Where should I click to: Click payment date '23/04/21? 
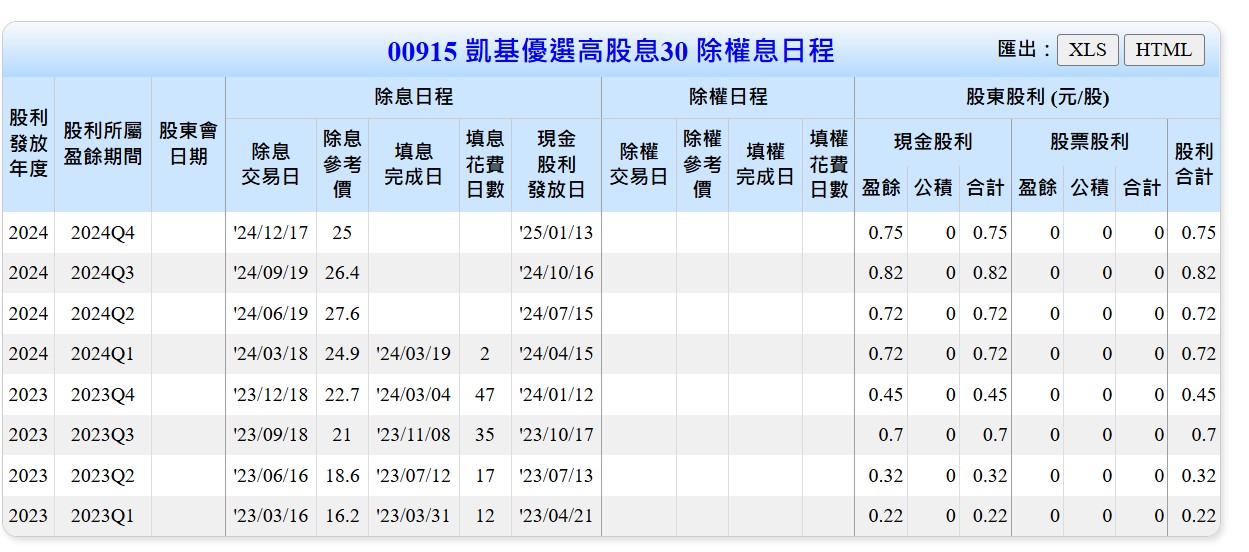pos(556,516)
